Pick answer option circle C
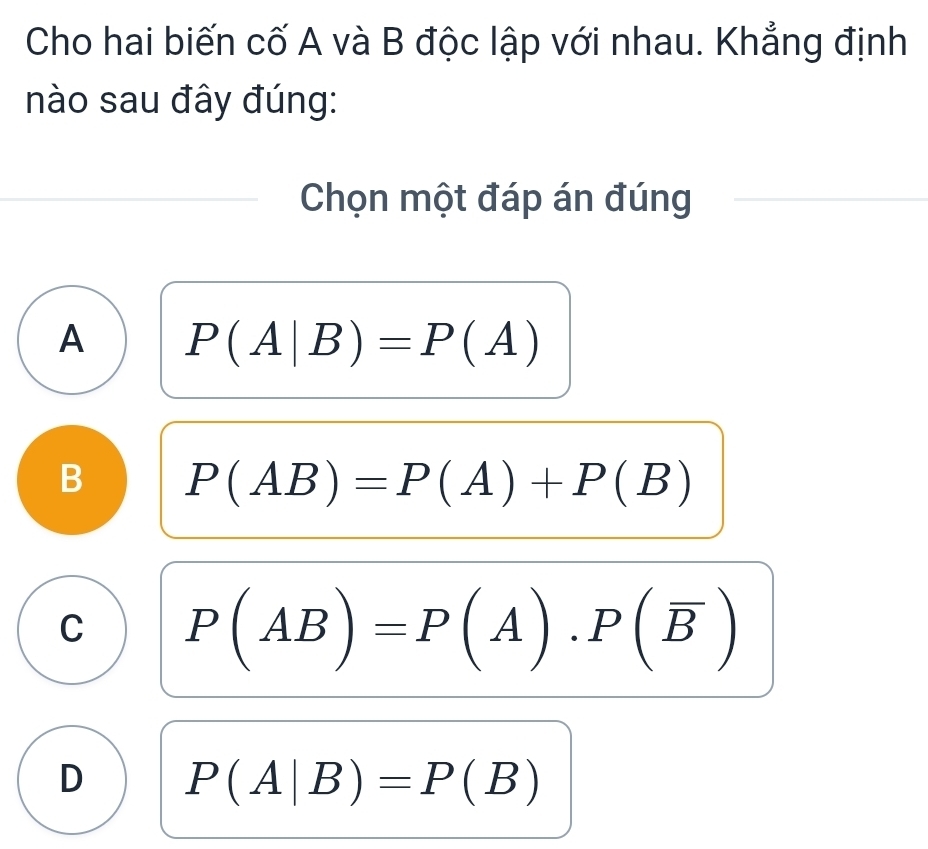 71,628
